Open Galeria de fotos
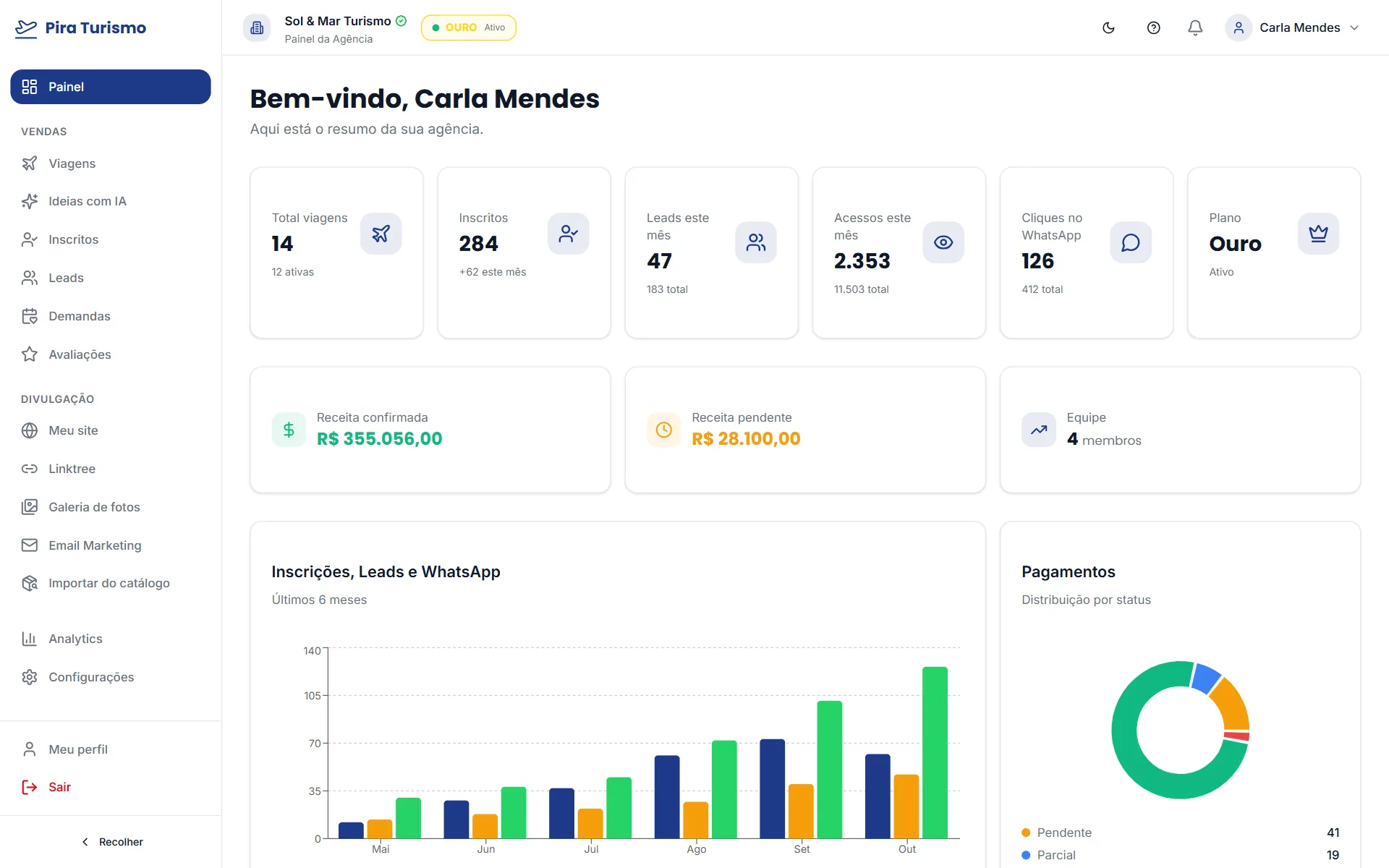Viewport: 1389px width, 868px height. point(111,507)
